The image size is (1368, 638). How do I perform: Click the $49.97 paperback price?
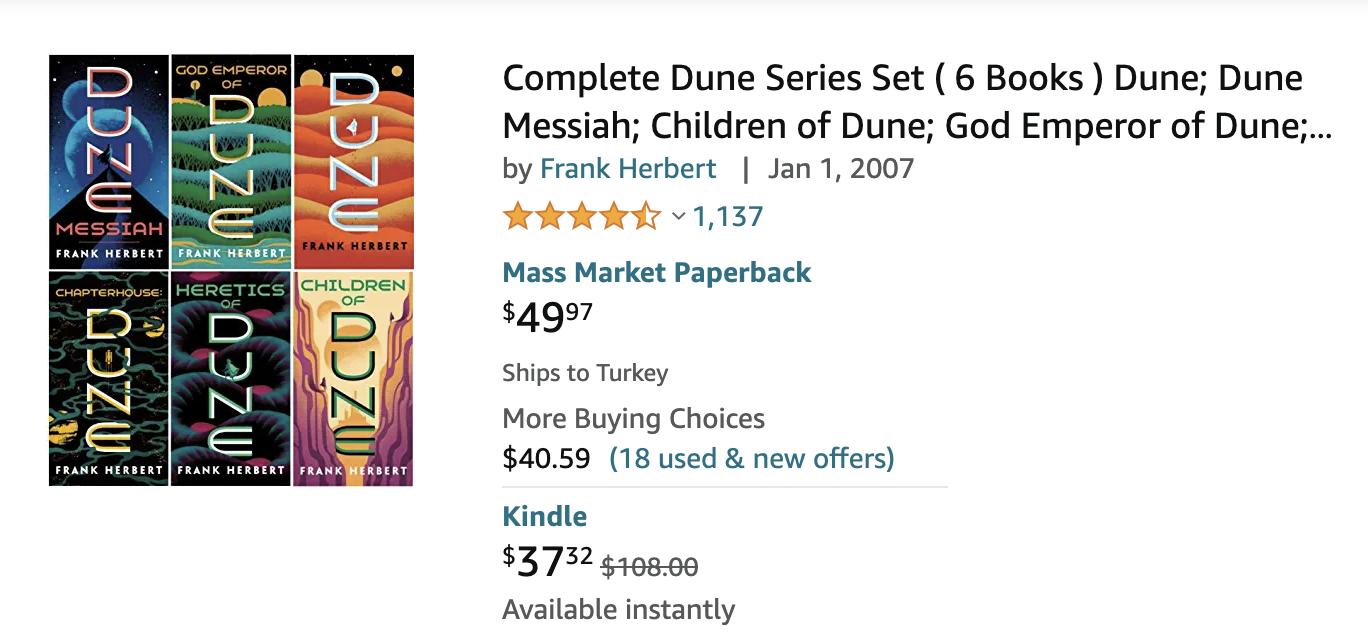547,317
